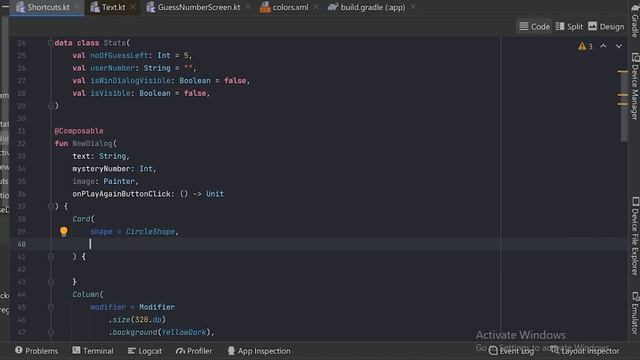Open the Gradle side panel

coord(635,20)
